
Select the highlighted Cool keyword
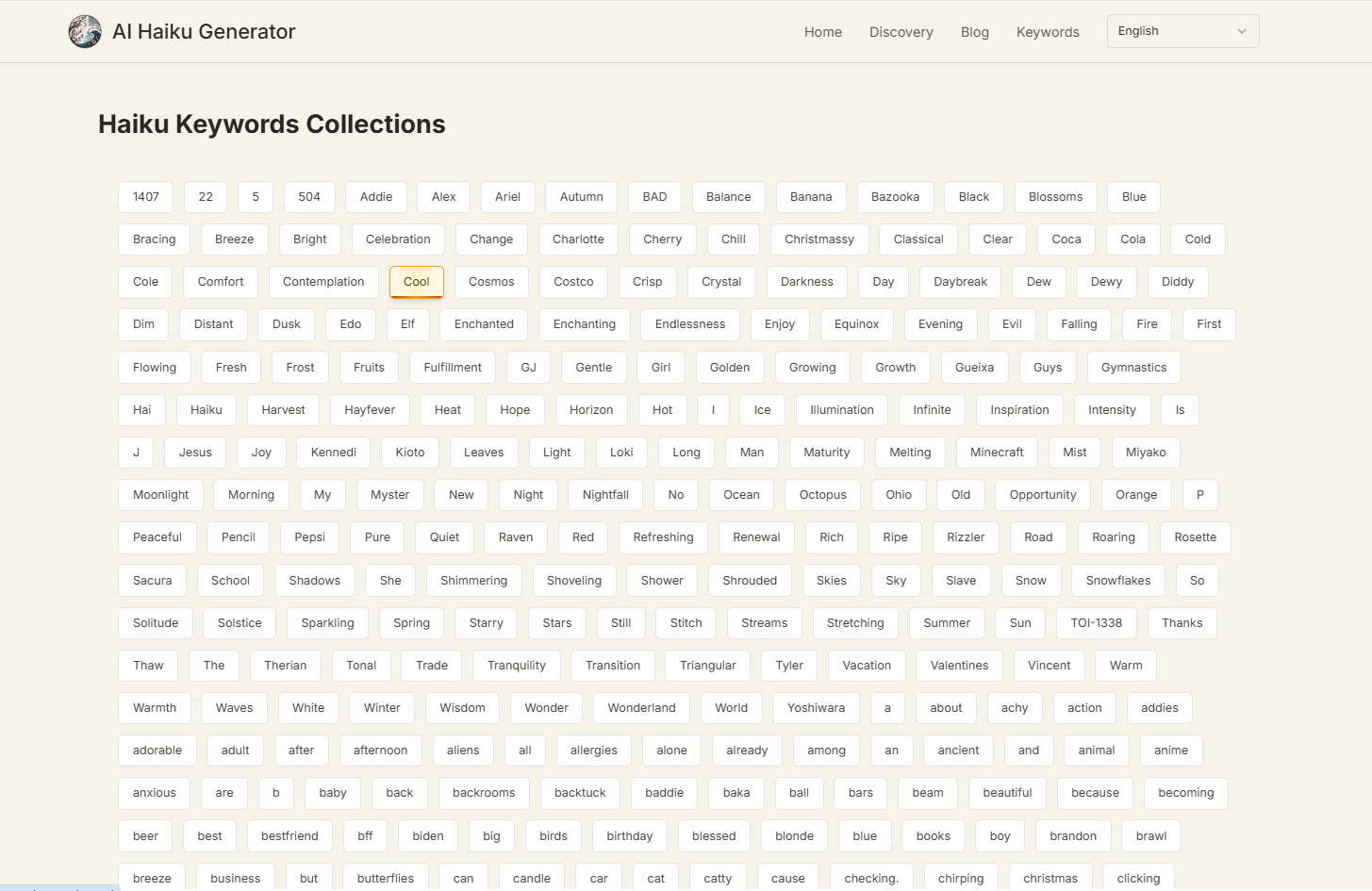pos(416,282)
